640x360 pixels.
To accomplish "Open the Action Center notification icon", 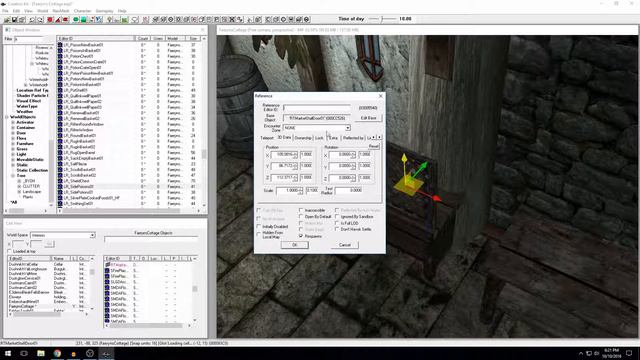I will tap(629, 353).
